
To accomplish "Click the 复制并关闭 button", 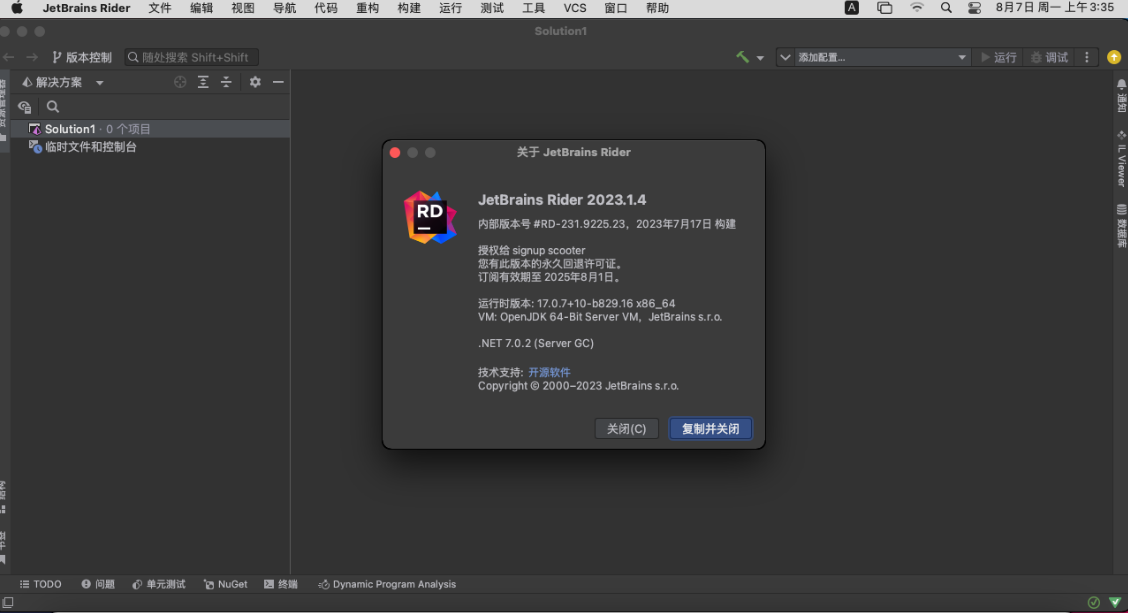I will [x=710, y=429].
